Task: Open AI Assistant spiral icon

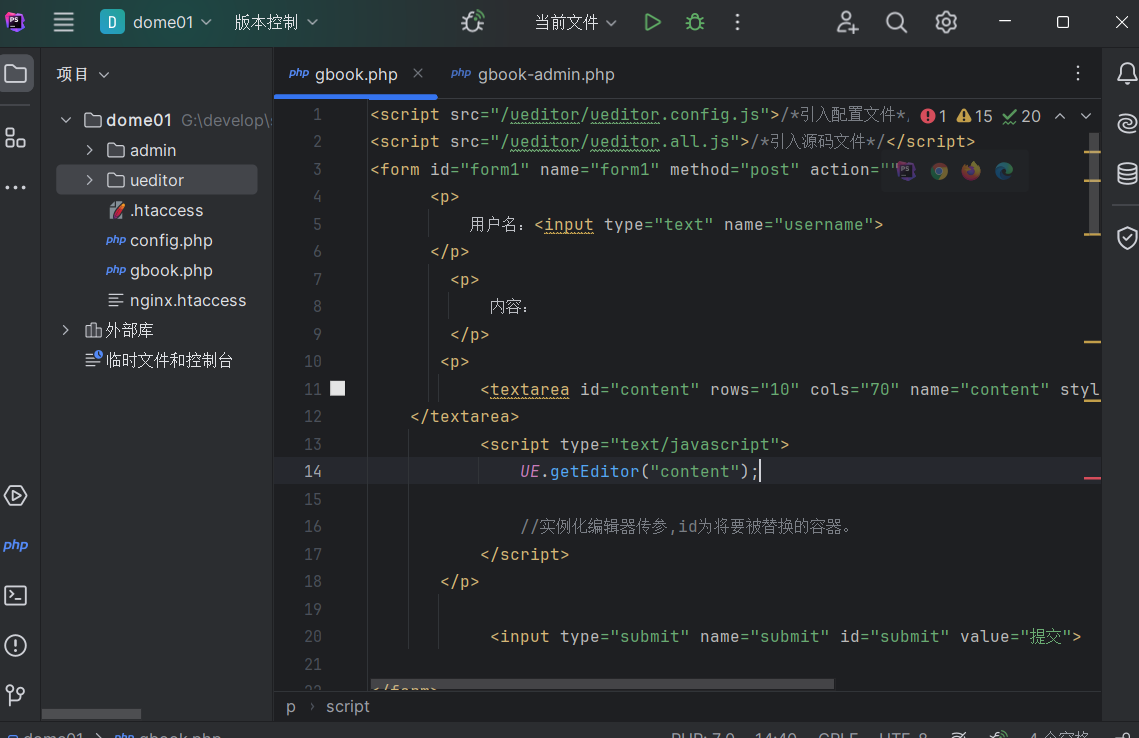Action: (1127, 123)
